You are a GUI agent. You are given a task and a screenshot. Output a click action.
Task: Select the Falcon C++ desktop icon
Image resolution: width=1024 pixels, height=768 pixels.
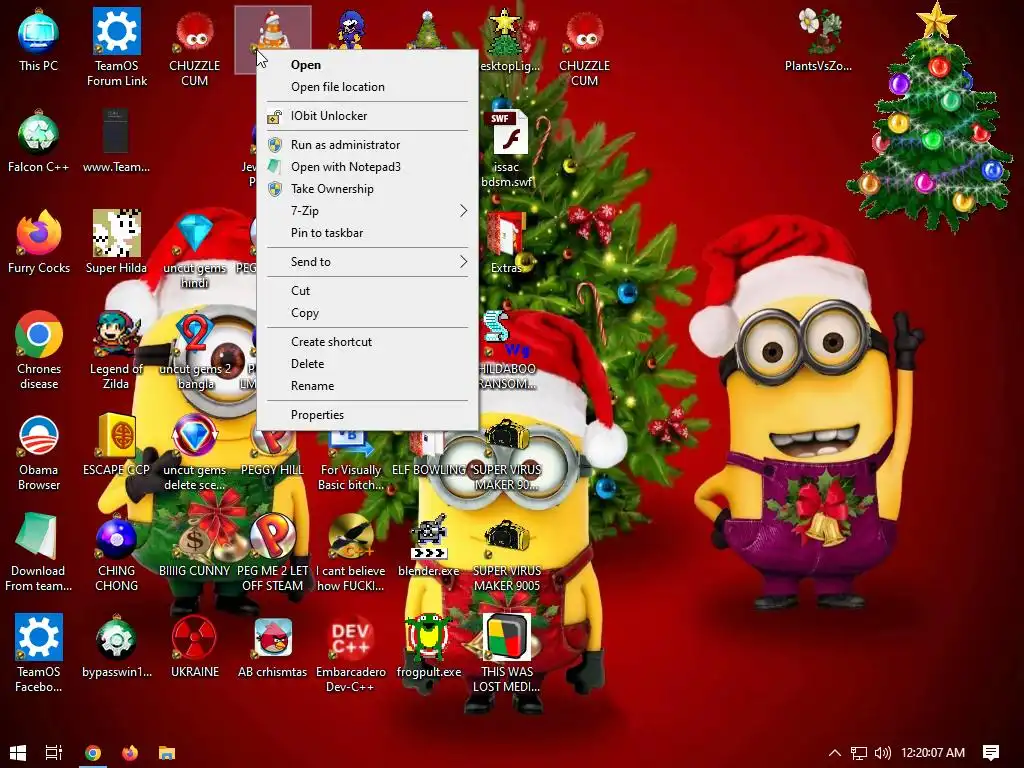click(x=39, y=142)
